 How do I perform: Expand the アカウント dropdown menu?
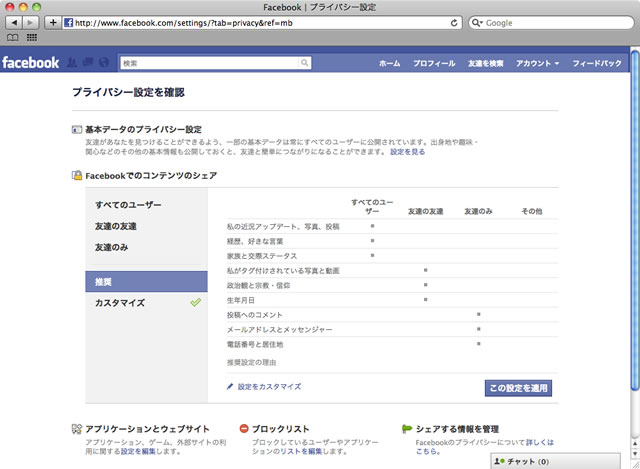pos(538,63)
